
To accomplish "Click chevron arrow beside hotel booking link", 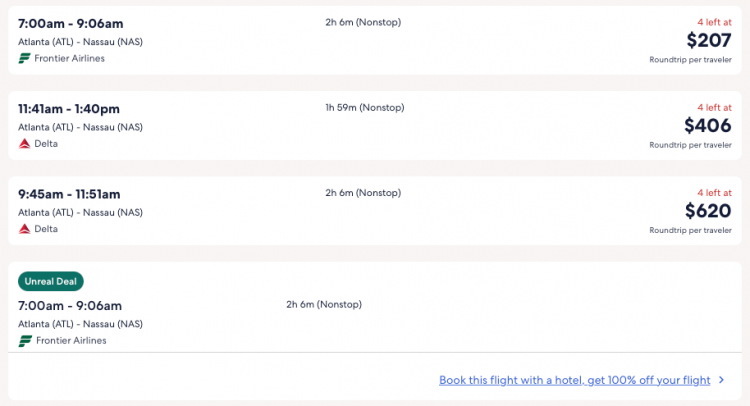I will [x=721, y=380].
